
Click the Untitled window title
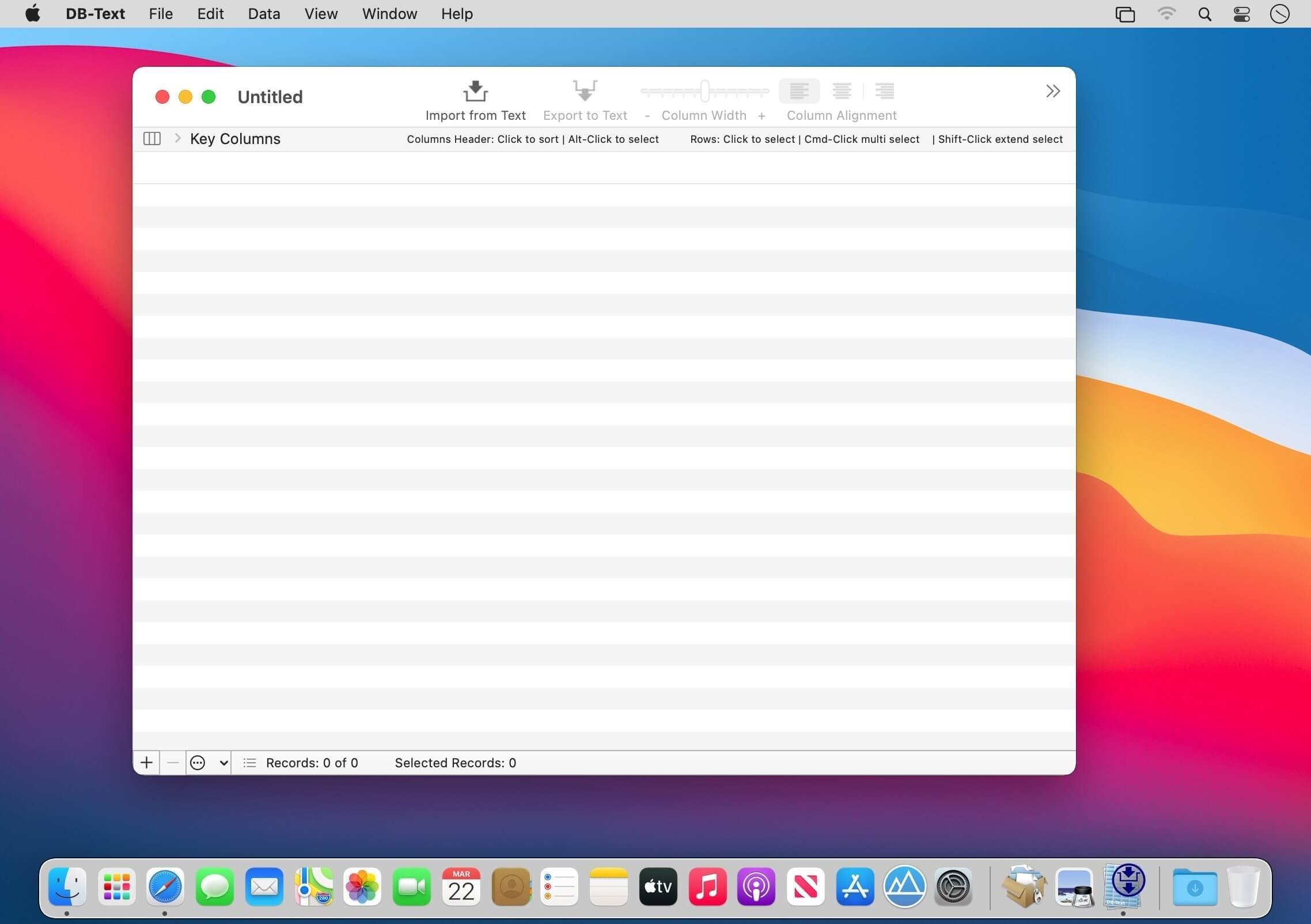pyautogui.click(x=270, y=97)
